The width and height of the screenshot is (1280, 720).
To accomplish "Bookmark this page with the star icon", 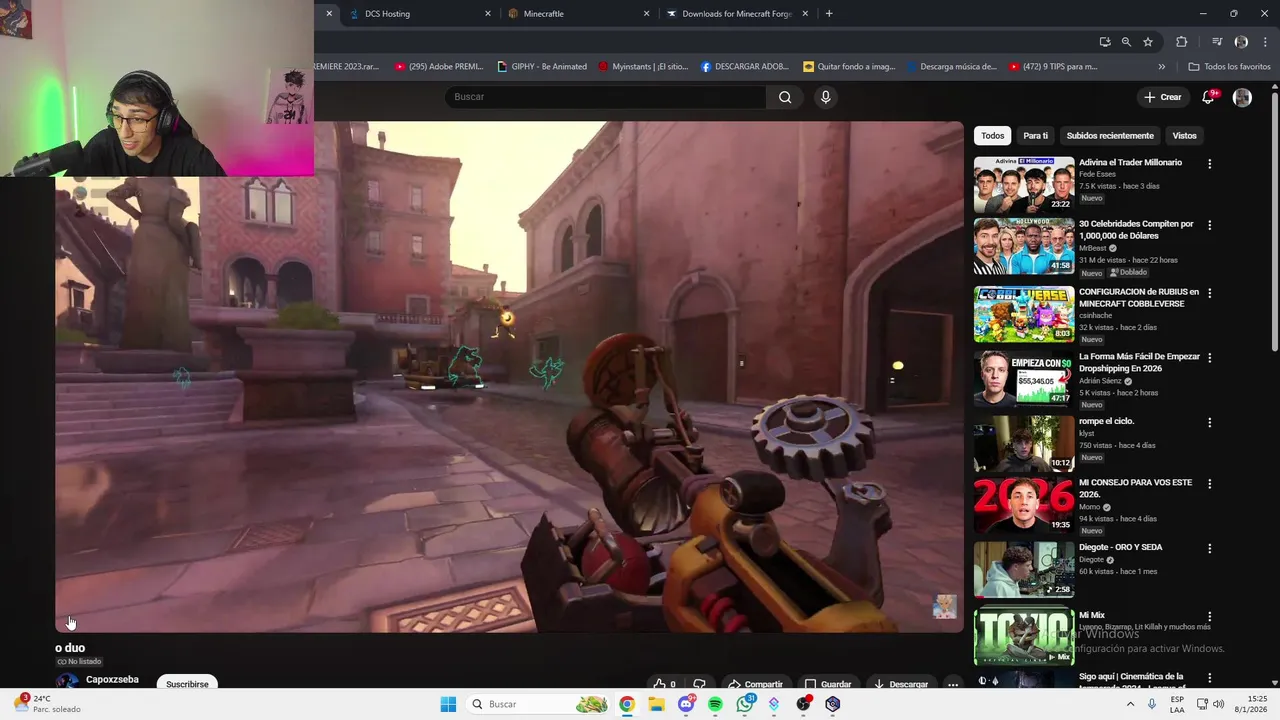I will point(1148,42).
